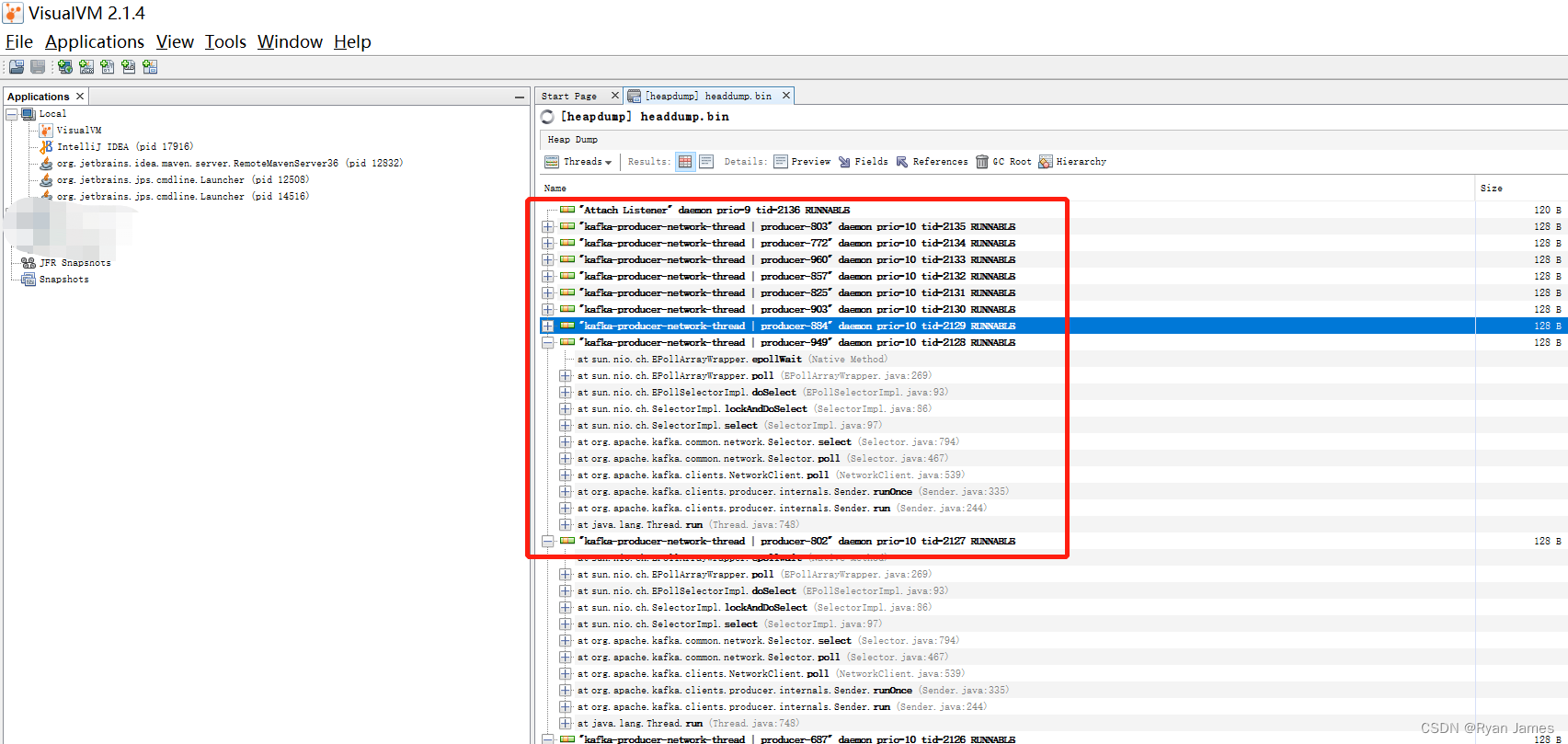Expand the highlighted tid-2129 thread node
1568x744 pixels.
547,326
